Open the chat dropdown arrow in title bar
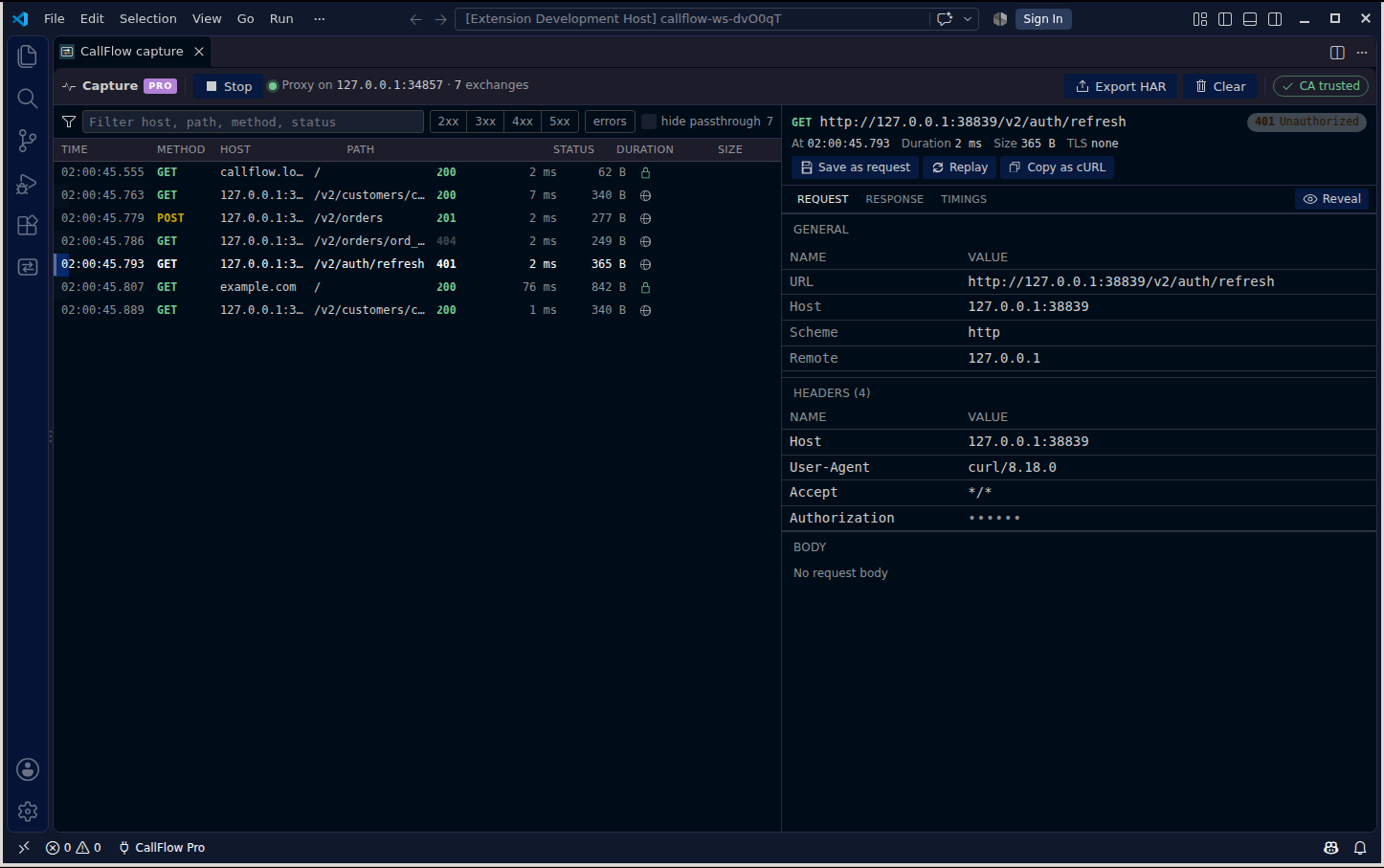Screen dimensions: 1384x868 [968, 19]
